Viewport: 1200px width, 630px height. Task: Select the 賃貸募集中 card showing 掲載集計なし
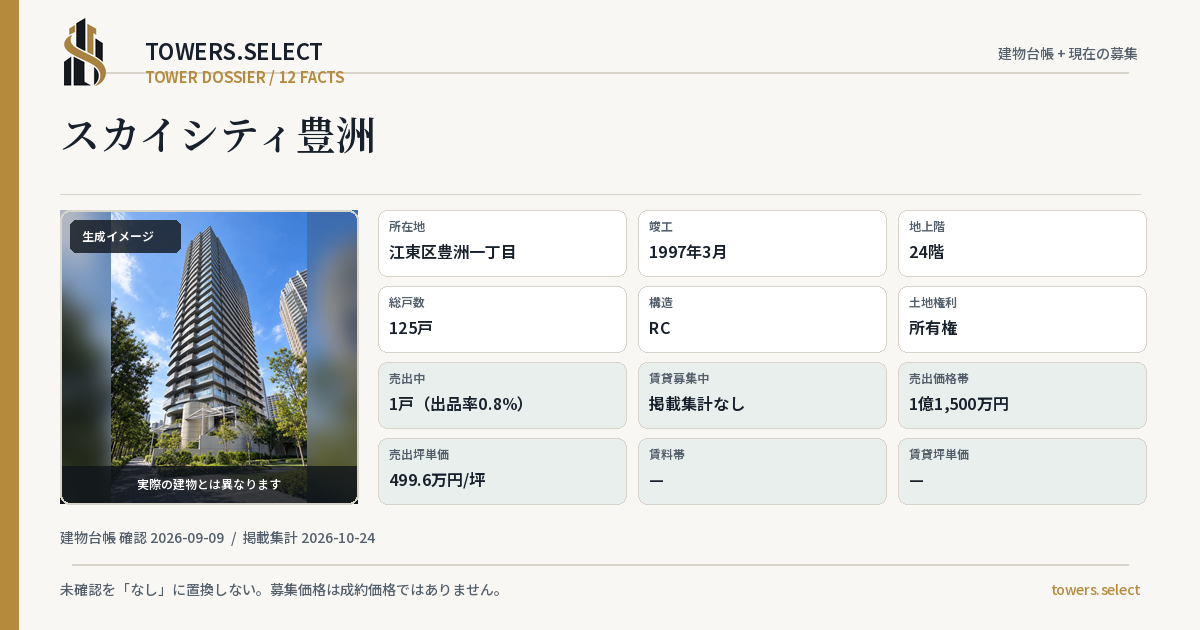coord(762,395)
